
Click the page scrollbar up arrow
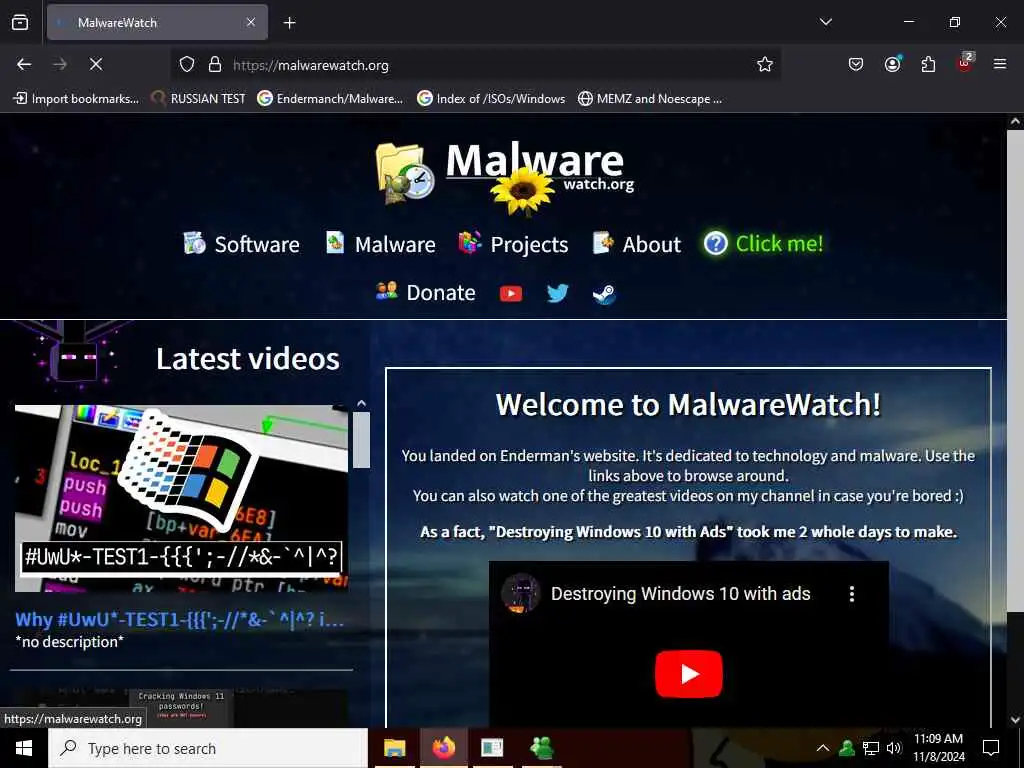coord(1015,121)
